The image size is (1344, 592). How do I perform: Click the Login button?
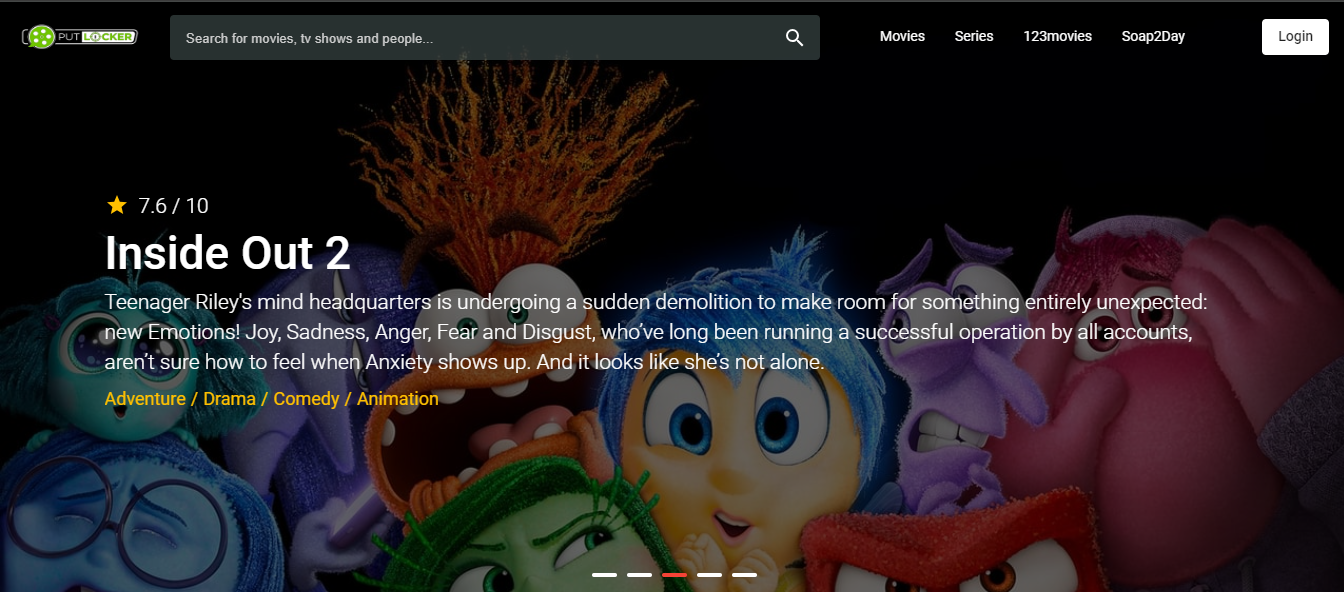tap(1295, 37)
